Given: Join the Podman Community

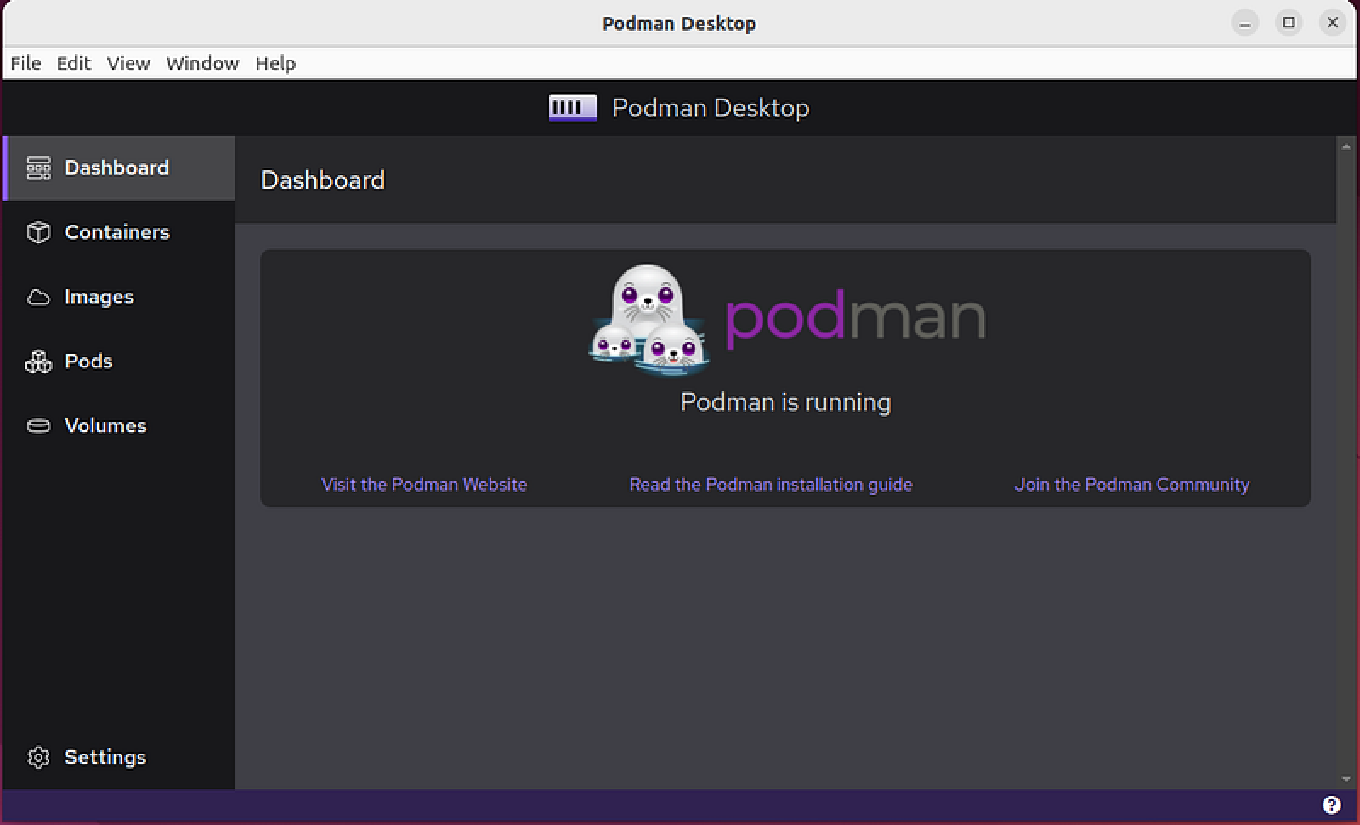Looking at the screenshot, I should [1132, 484].
